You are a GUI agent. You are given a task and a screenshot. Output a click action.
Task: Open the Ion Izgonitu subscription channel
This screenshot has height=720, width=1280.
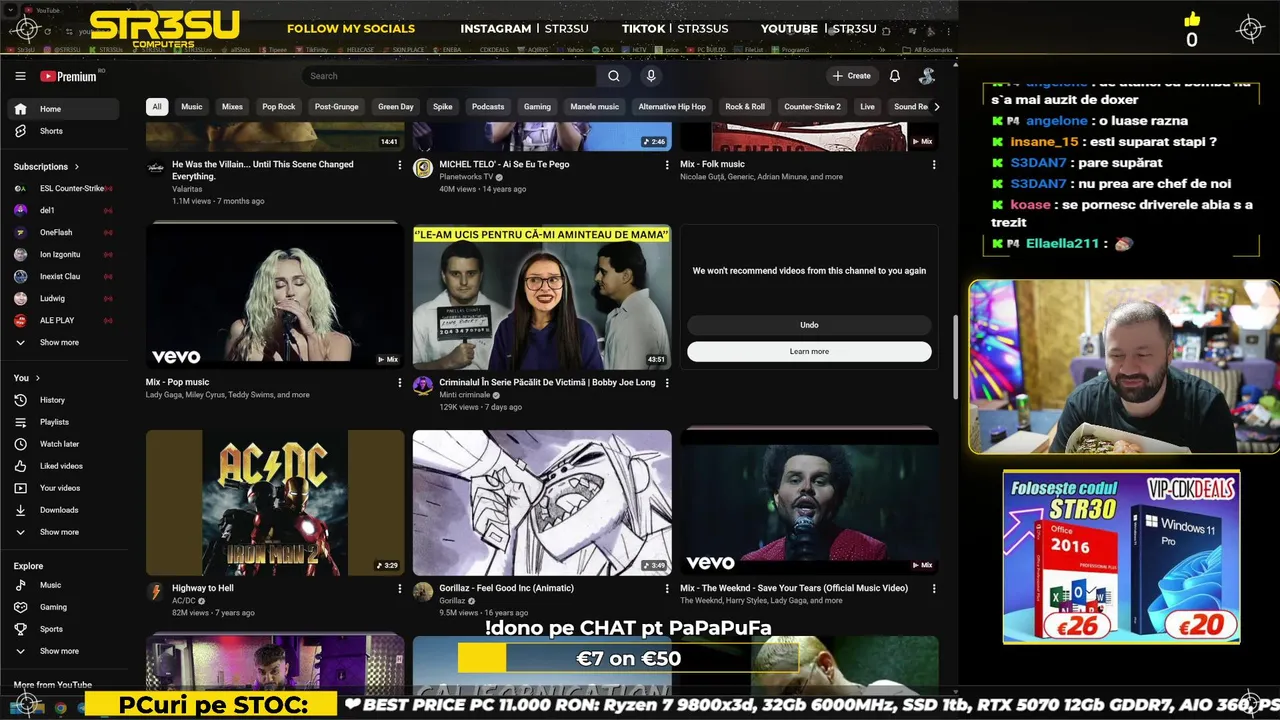click(x=64, y=254)
